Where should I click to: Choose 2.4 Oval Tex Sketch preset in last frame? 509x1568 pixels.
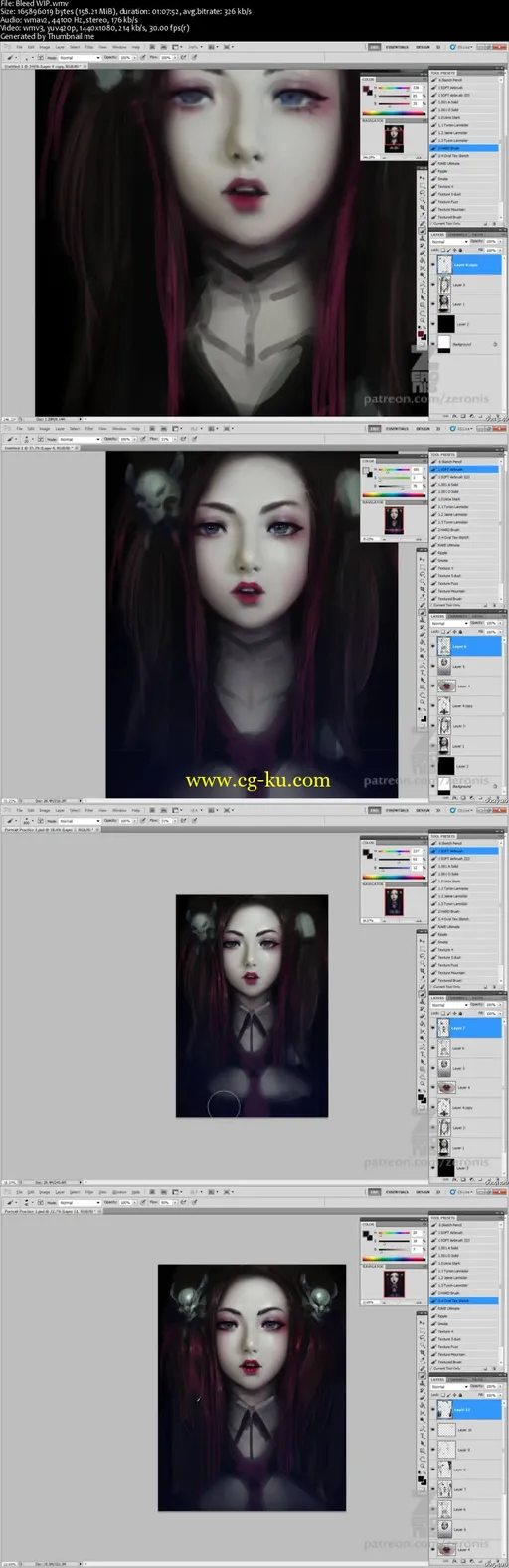(464, 1301)
